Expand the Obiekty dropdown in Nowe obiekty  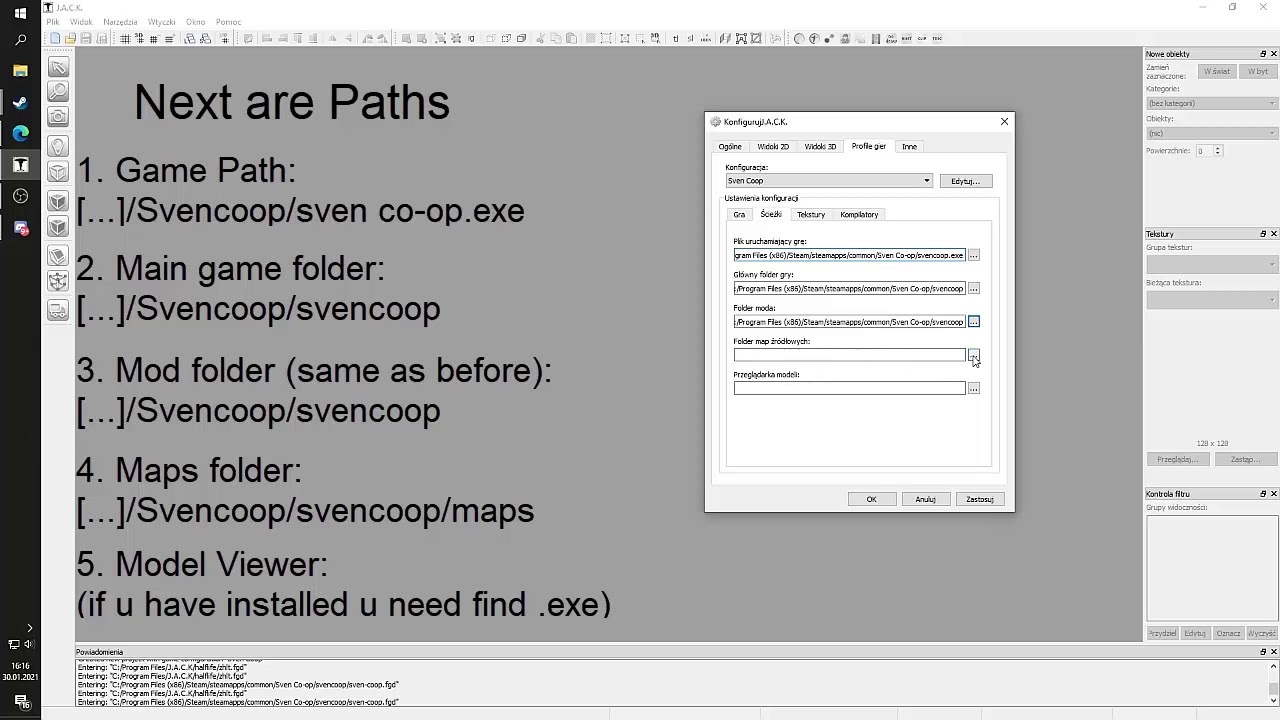coord(1212,133)
